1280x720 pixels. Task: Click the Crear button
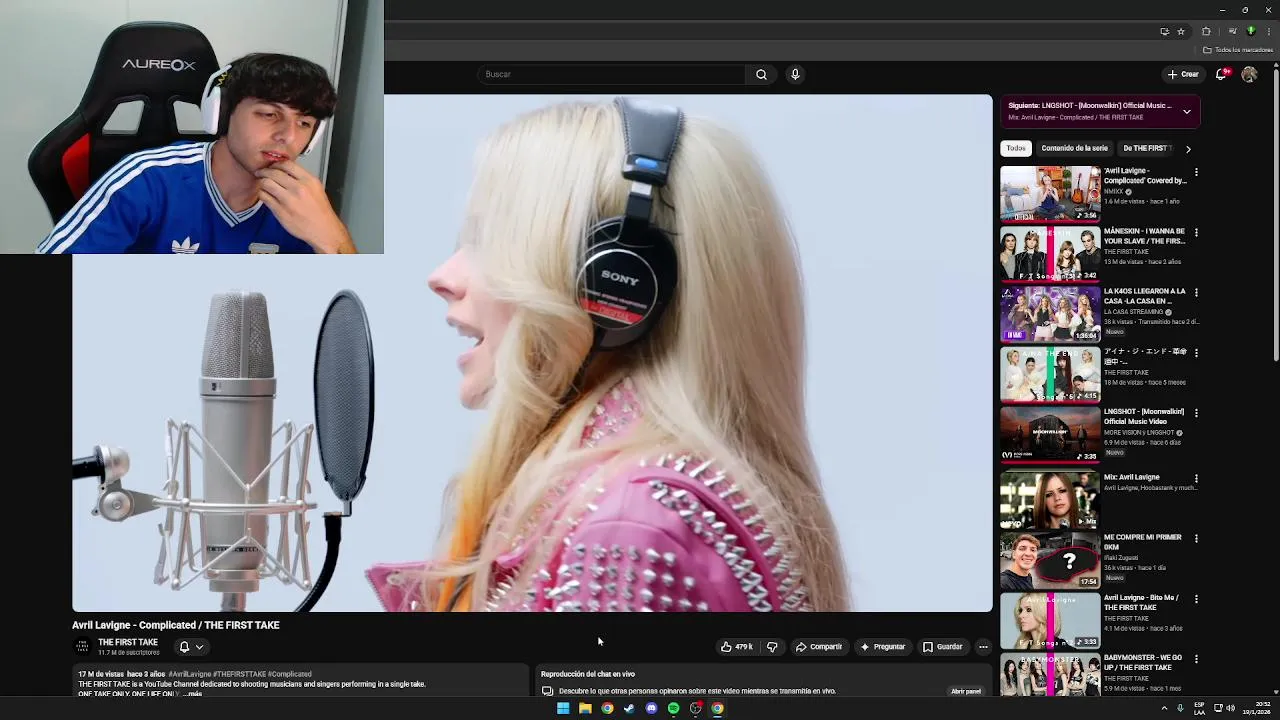(1183, 74)
